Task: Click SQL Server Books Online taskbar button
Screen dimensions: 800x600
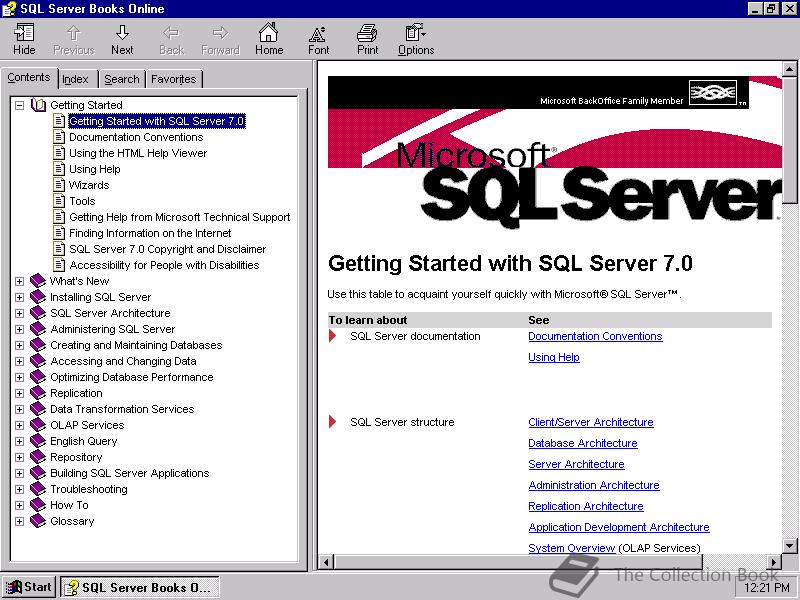Action: click(140, 587)
